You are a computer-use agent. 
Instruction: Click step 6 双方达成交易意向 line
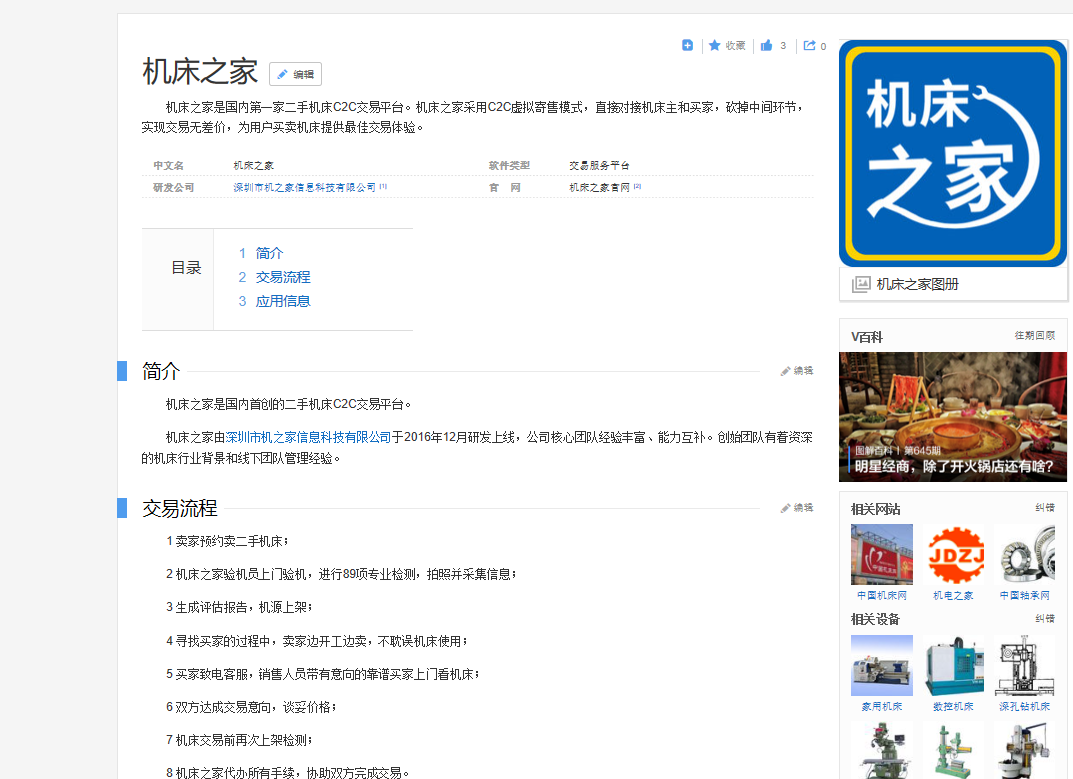251,707
